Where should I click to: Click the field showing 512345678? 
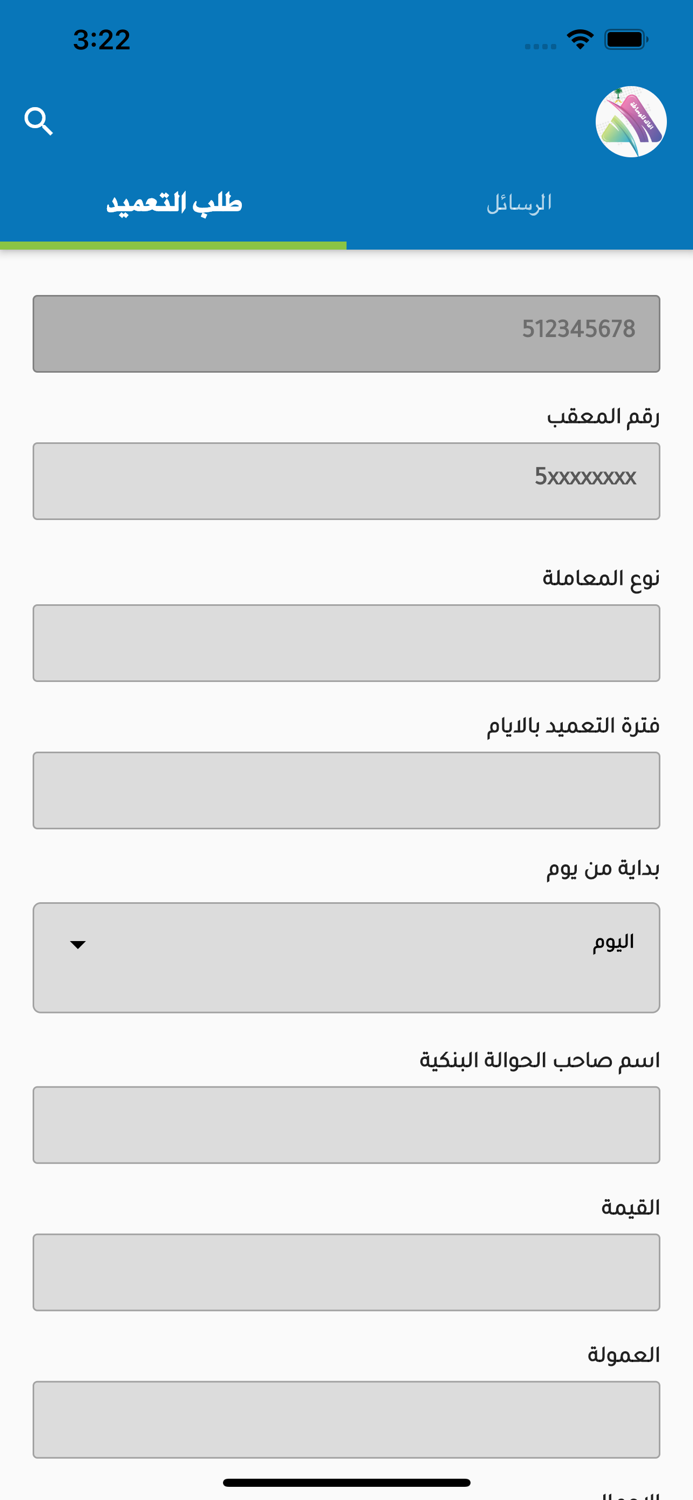[346, 333]
